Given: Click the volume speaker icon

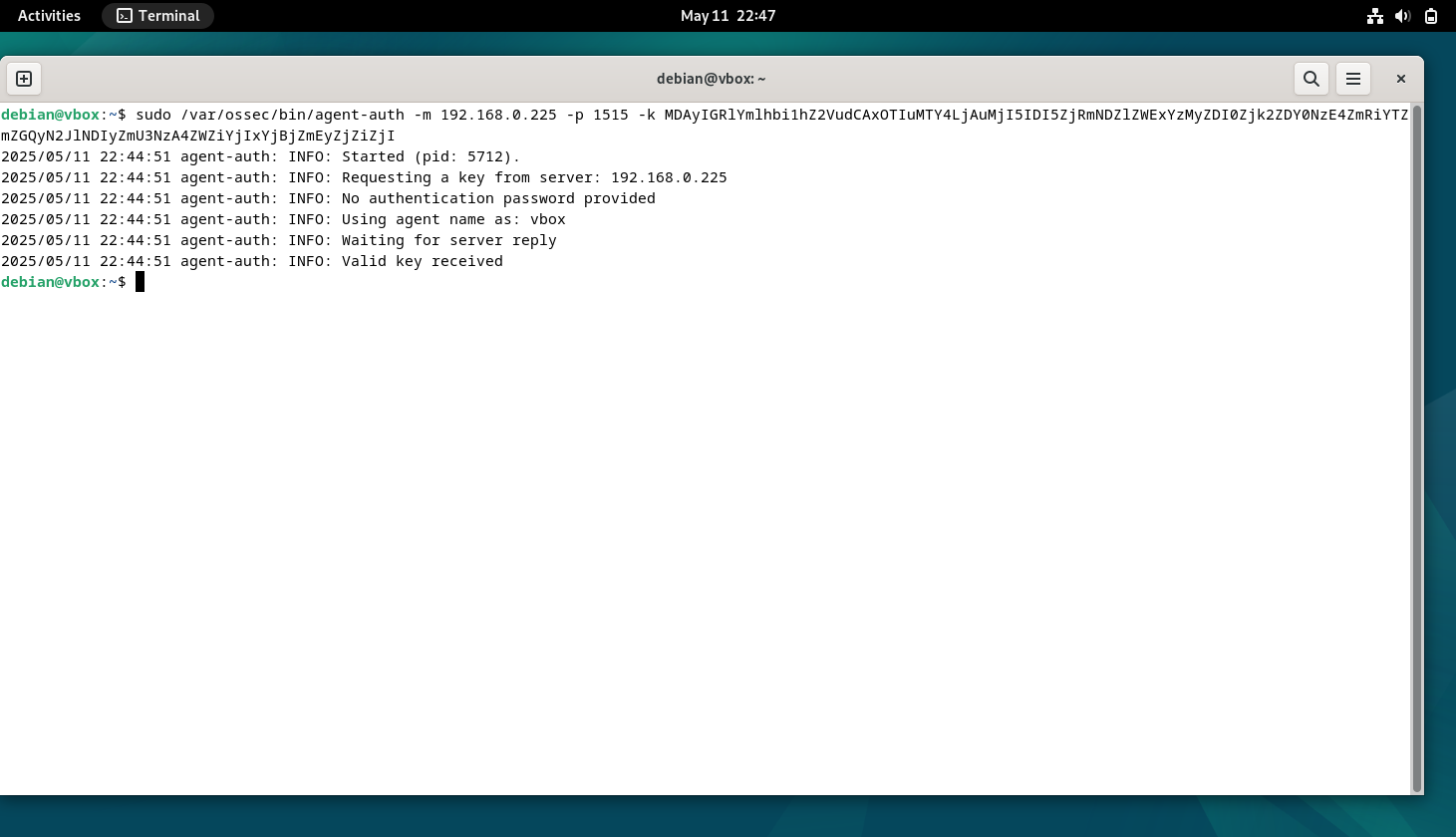Looking at the screenshot, I should [x=1402, y=16].
